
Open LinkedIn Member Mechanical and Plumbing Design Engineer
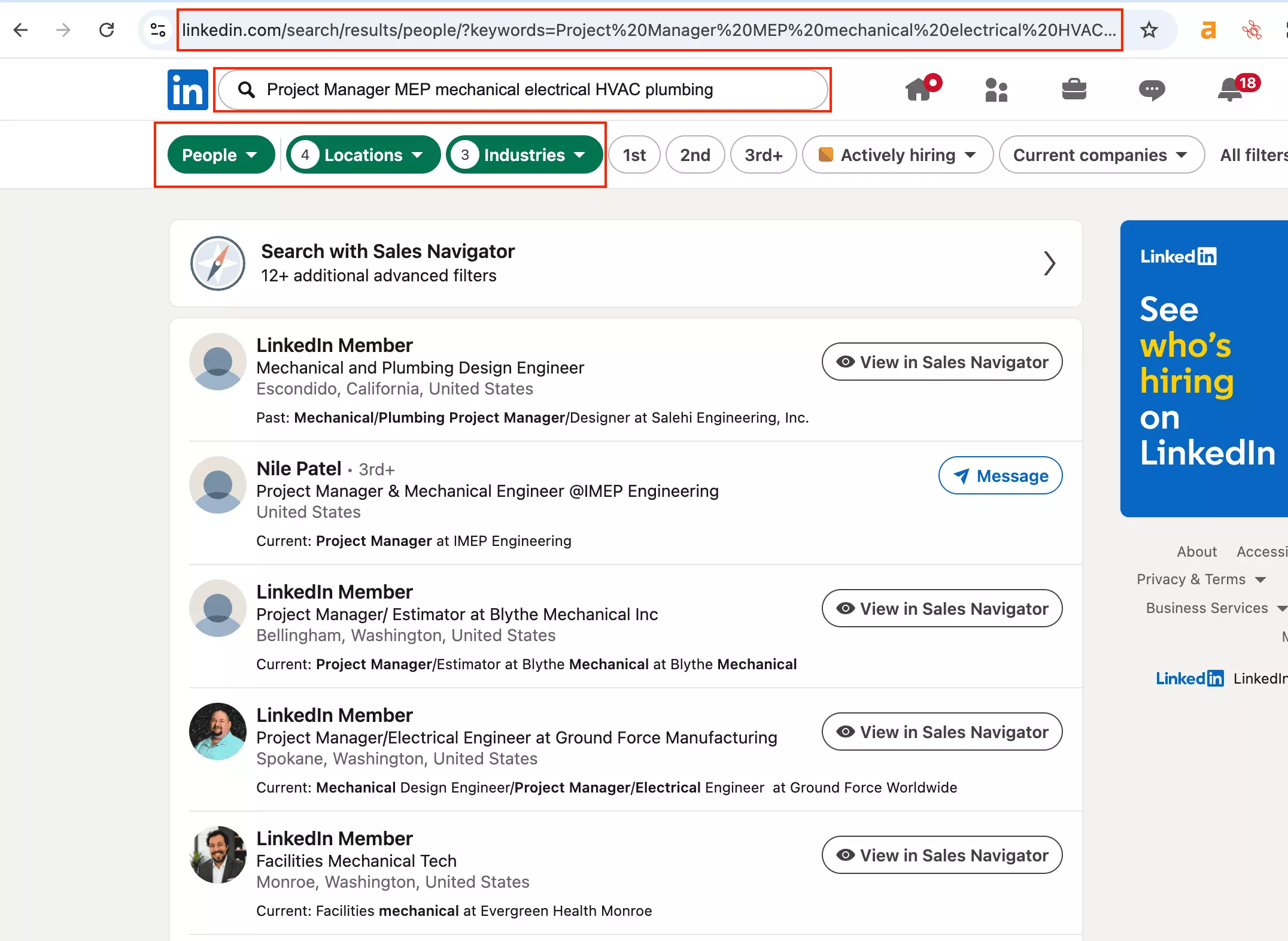pyautogui.click(x=335, y=345)
